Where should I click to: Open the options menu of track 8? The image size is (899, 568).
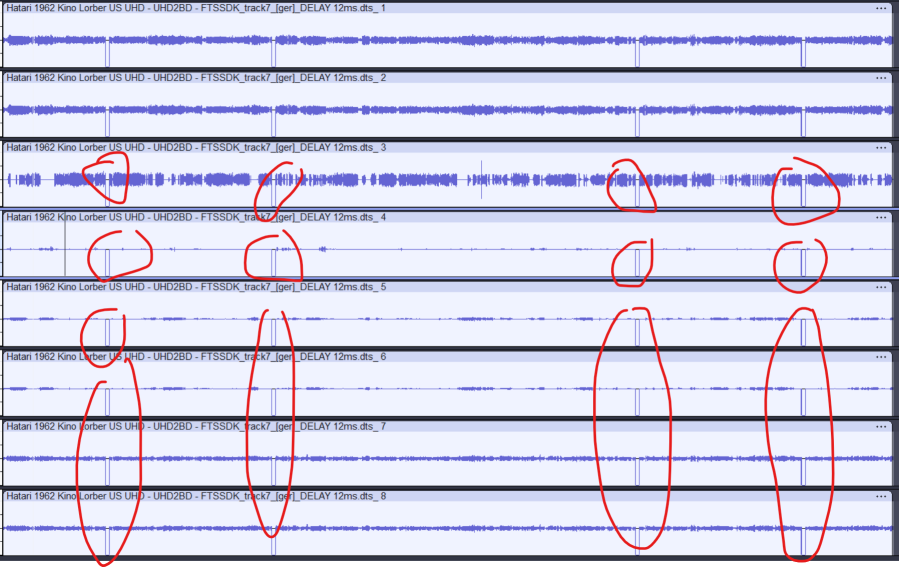point(881,496)
